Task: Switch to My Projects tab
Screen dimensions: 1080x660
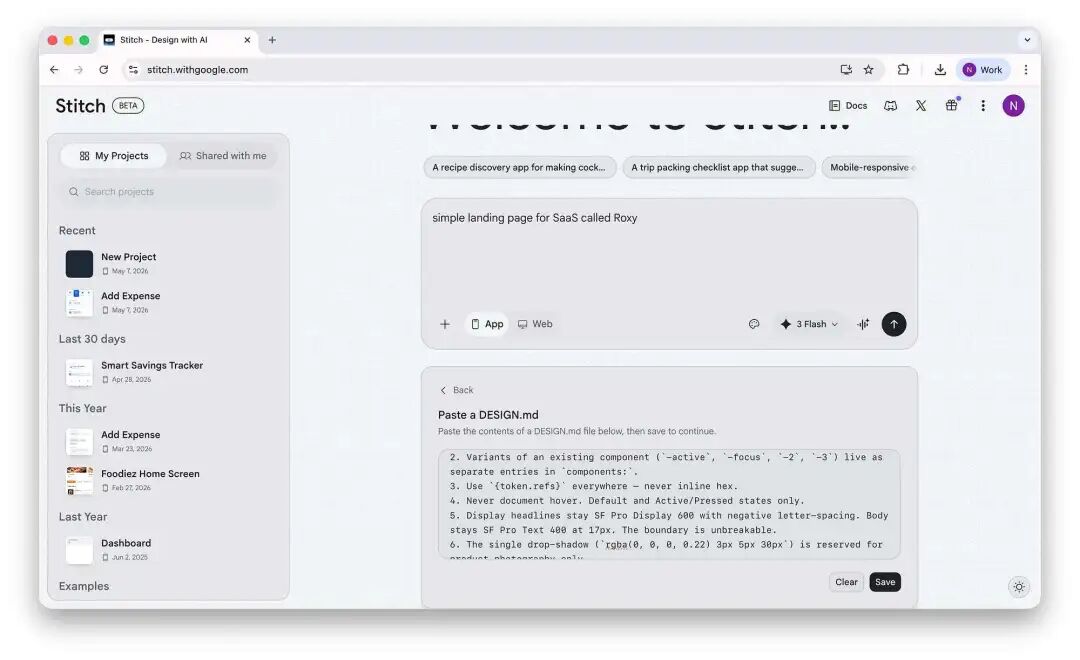Action: tap(114, 156)
